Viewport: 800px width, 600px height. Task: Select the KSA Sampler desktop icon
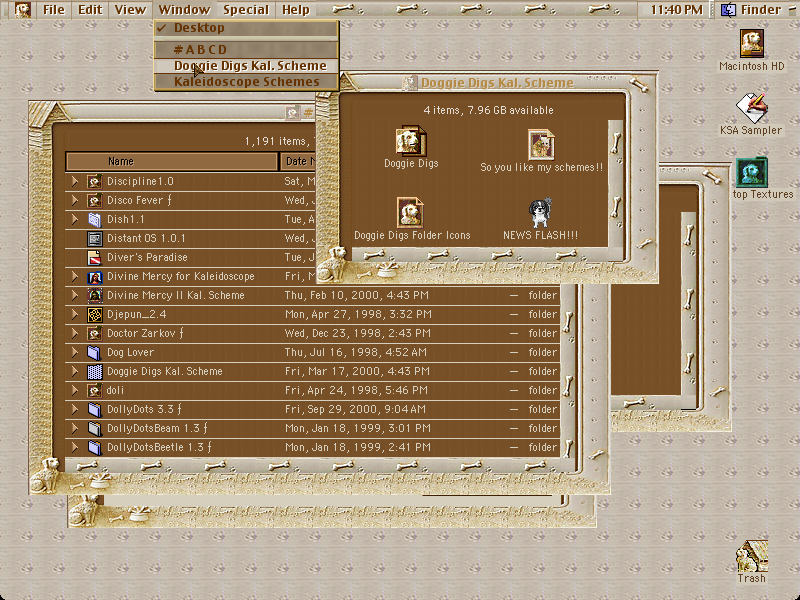751,108
